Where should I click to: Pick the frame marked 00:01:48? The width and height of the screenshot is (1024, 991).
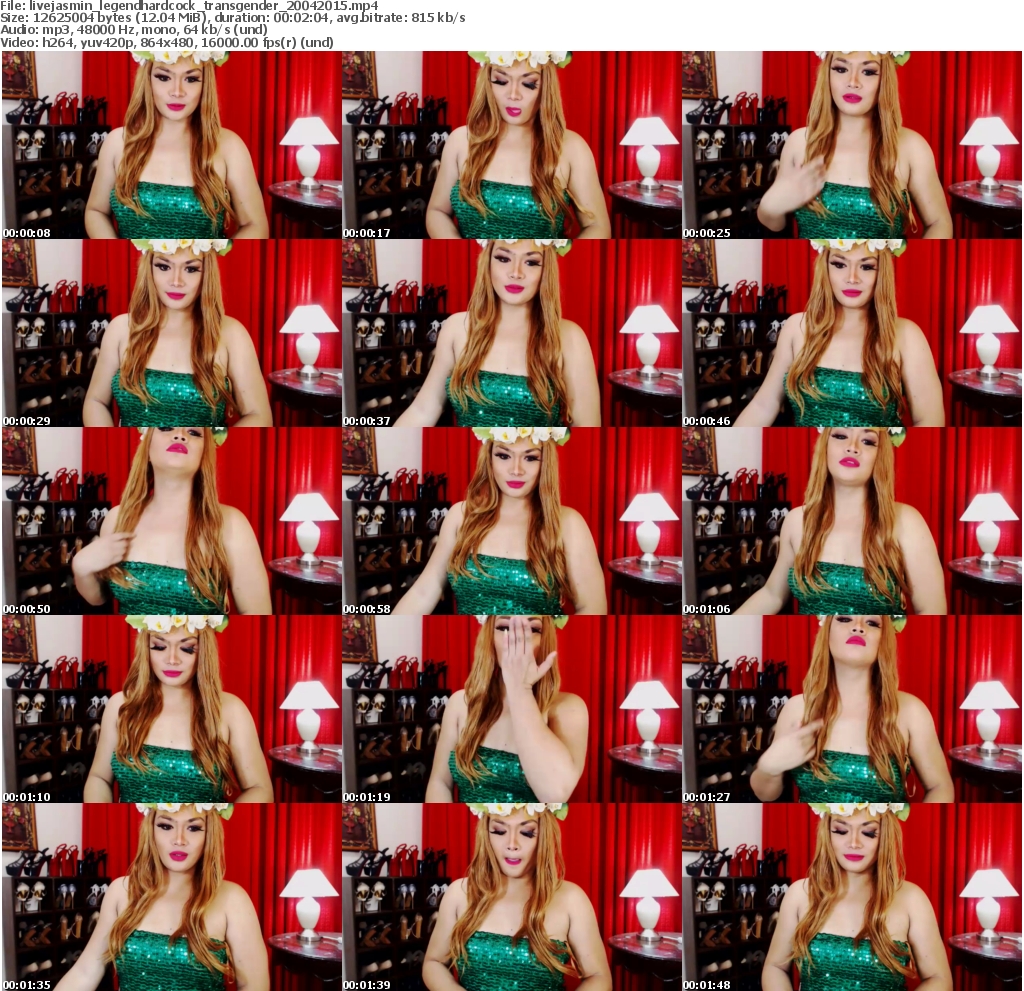click(x=852, y=897)
